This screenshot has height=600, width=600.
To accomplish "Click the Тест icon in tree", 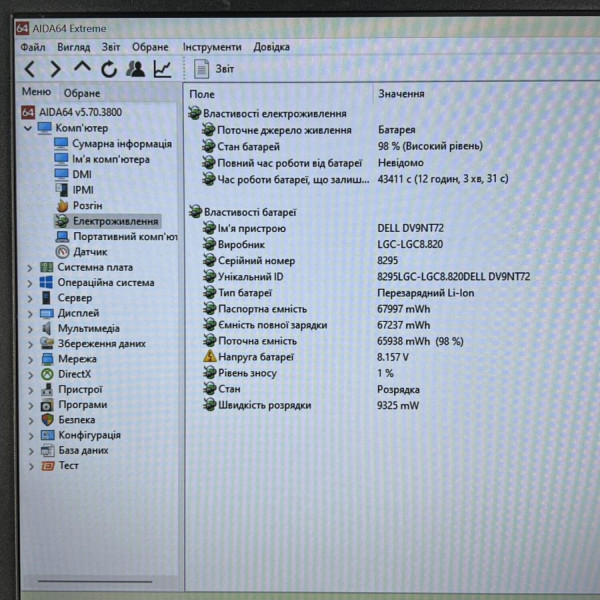I will (x=47, y=466).
